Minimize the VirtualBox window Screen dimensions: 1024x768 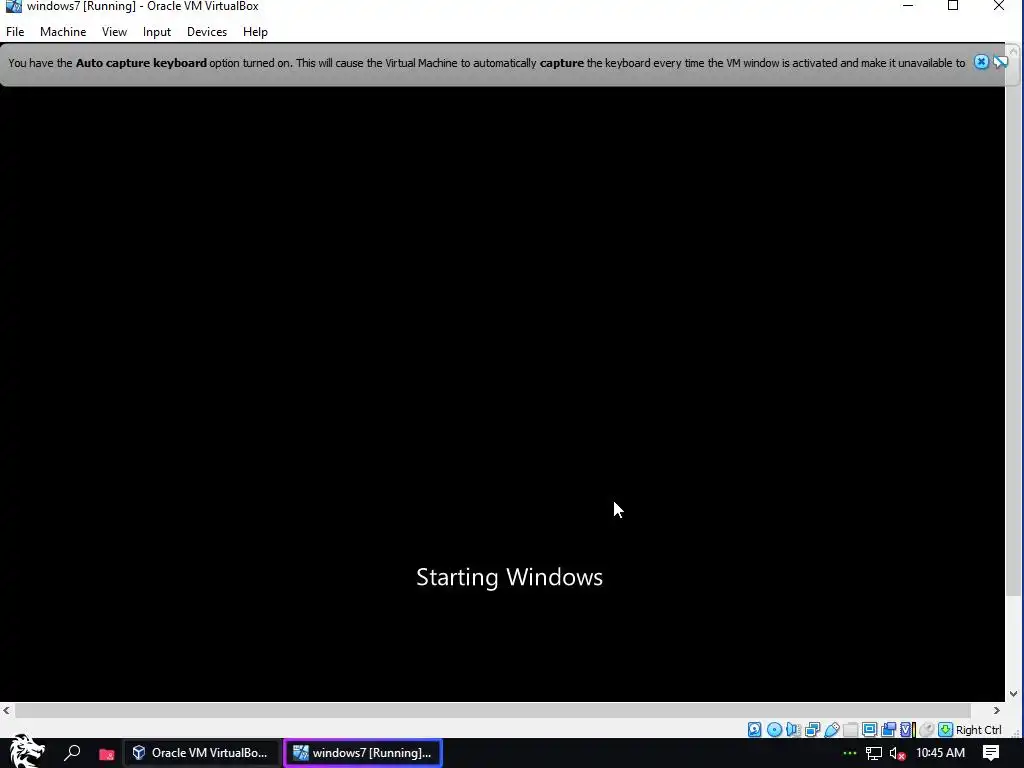coord(908,6)
